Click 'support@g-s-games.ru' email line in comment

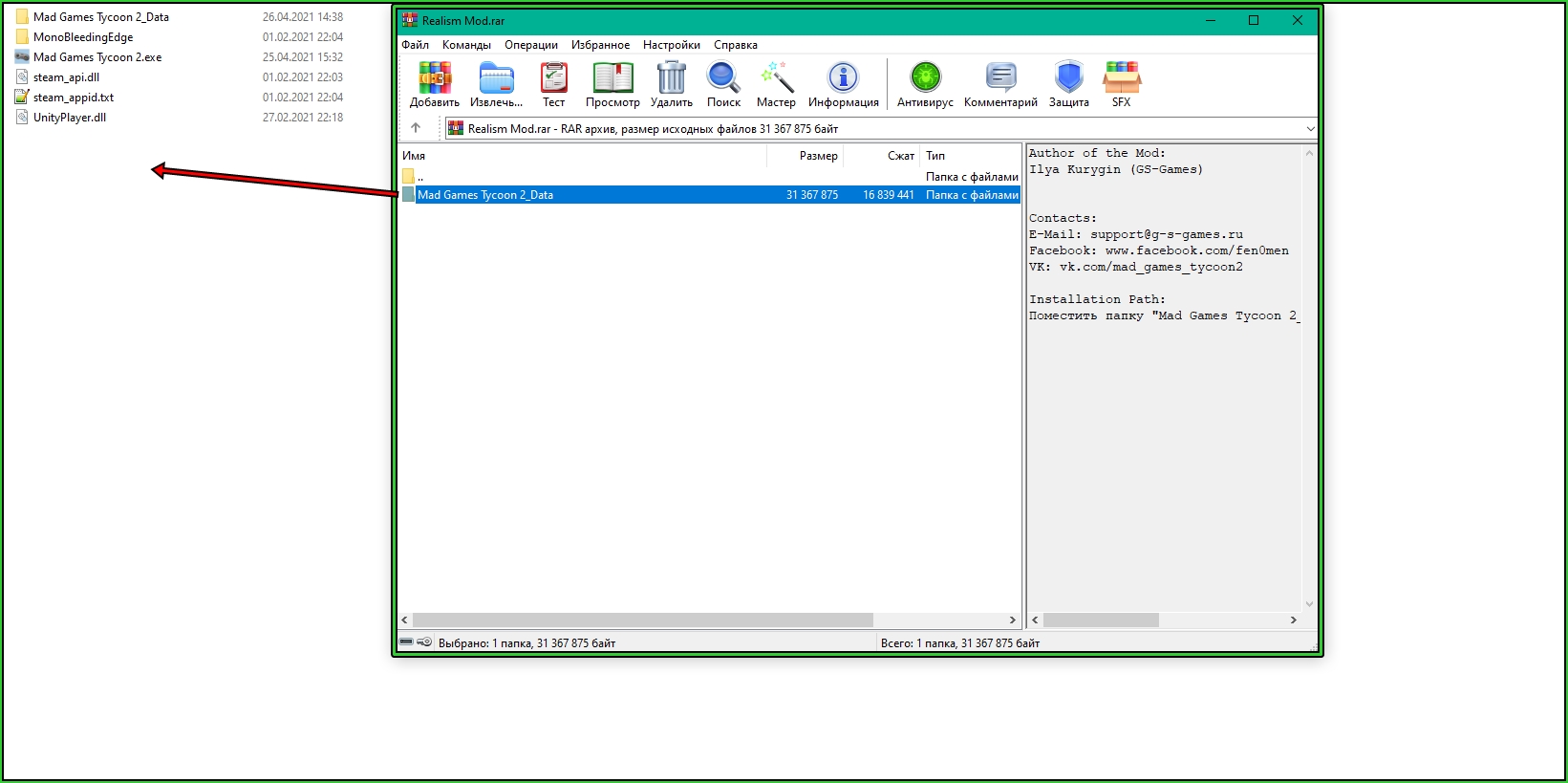tap(1136, 234)
